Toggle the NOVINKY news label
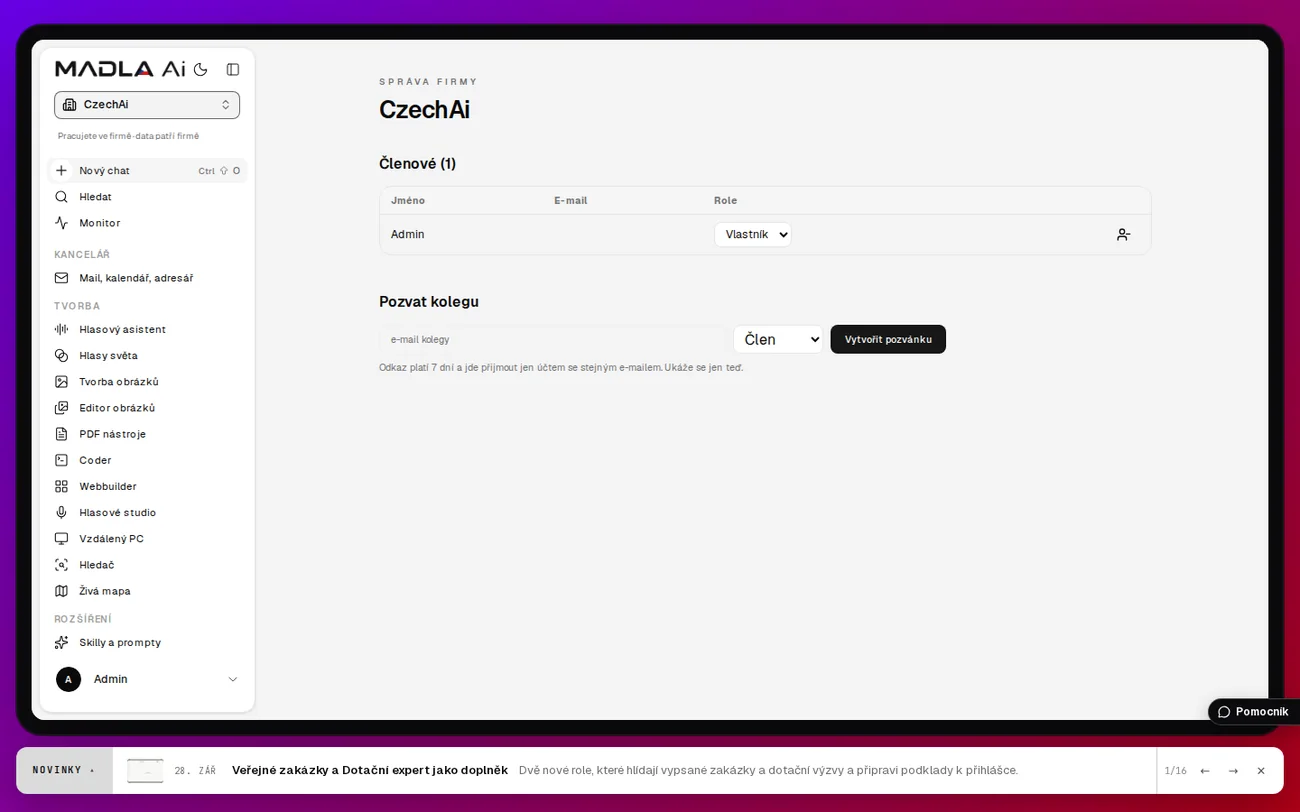 (x=64, y=770)
